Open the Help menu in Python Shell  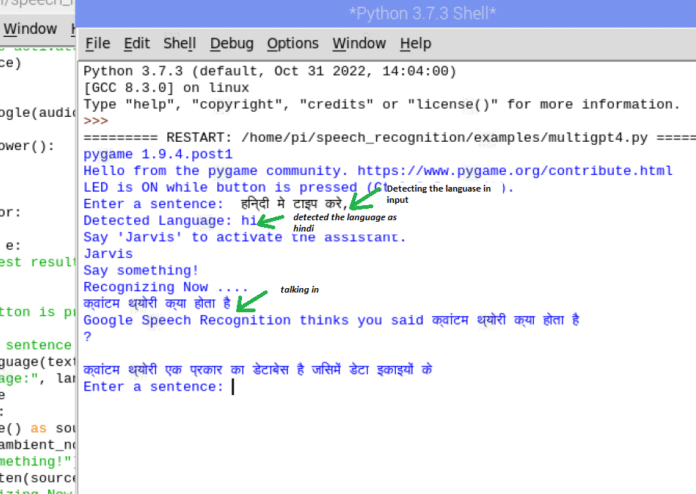pyautogui.click(x=415, y=43)
